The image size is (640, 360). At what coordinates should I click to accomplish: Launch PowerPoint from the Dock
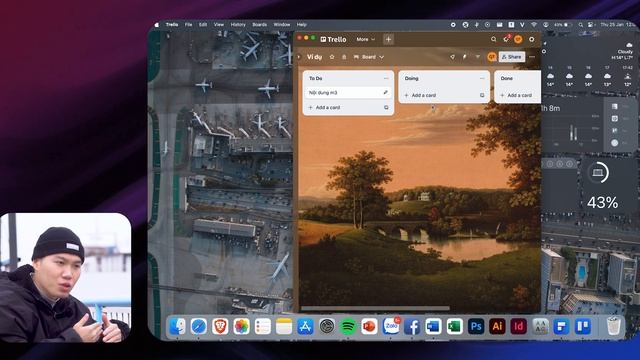(x=369, y=327)
